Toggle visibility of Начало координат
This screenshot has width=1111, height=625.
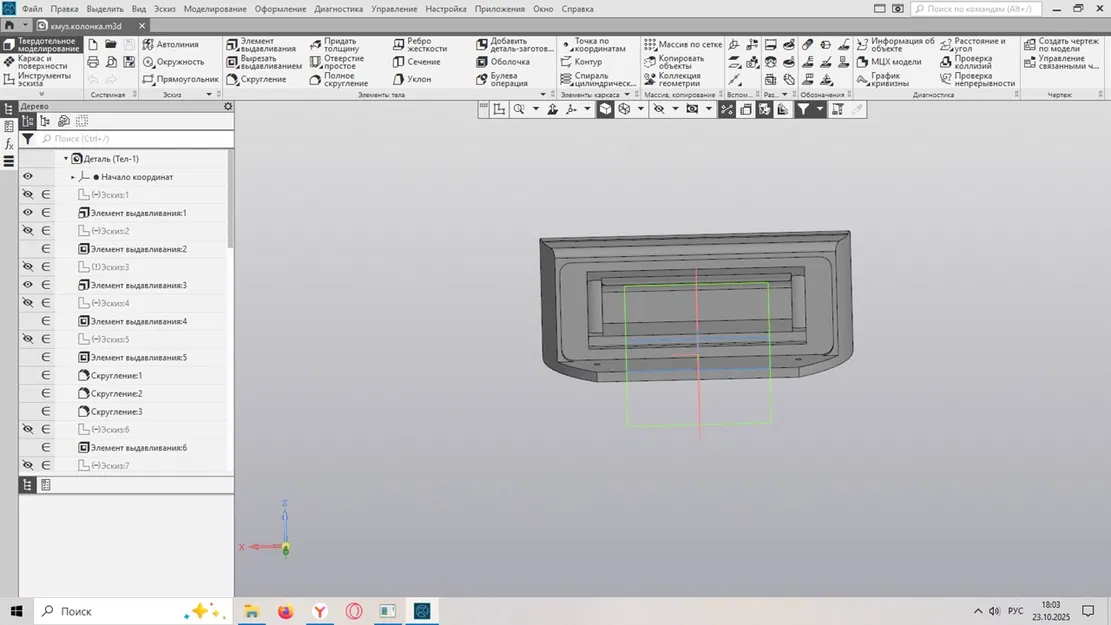pos(28,176)
